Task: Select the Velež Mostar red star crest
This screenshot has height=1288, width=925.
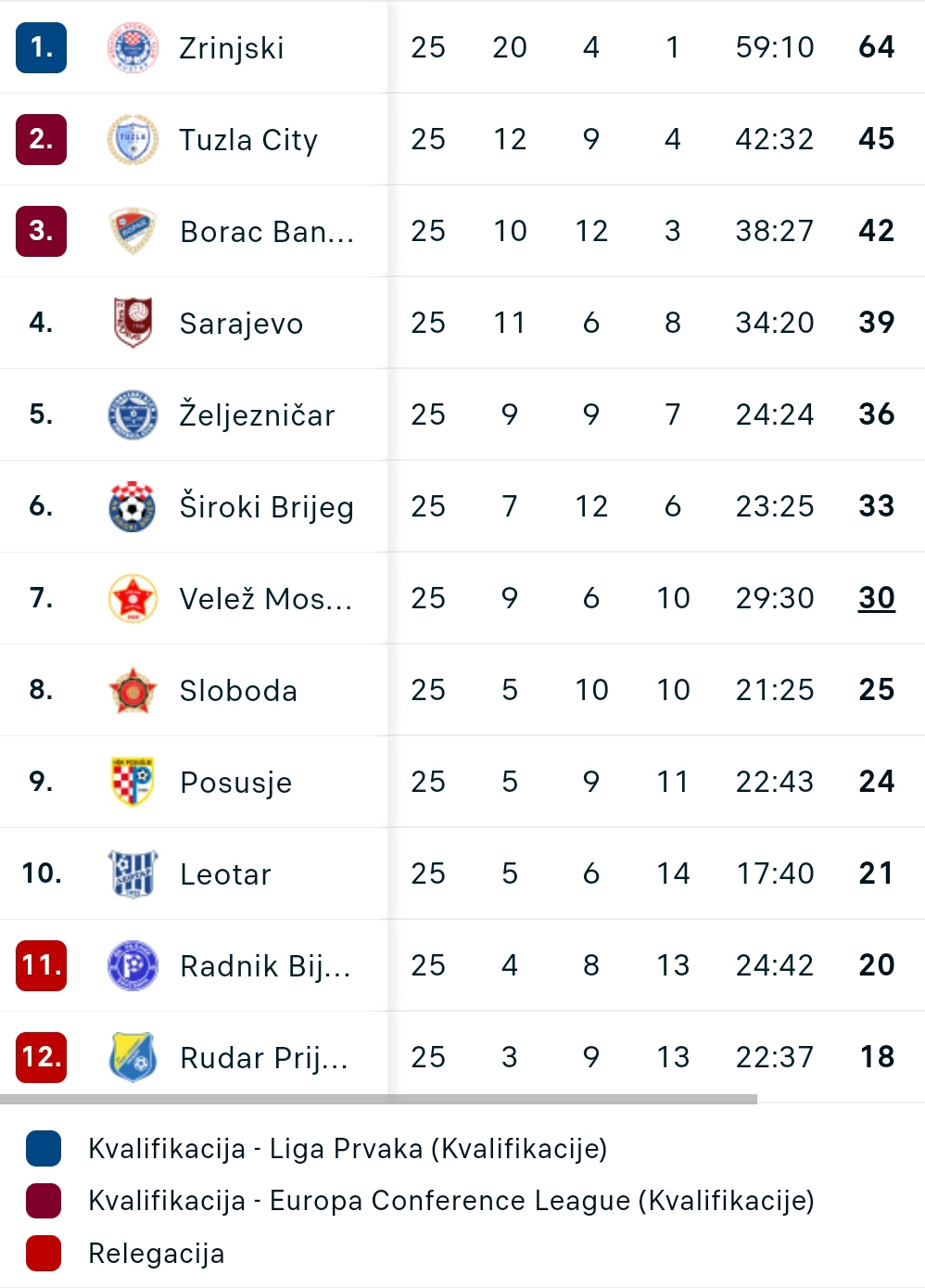Action: click(133, 598)
